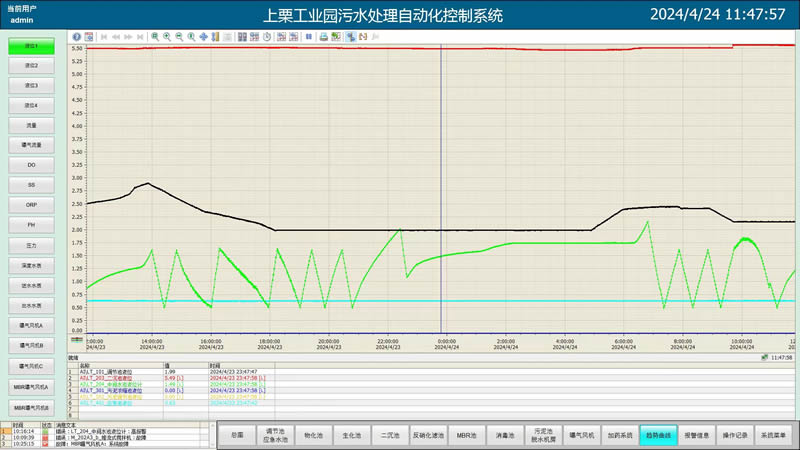Click the 时间 column header in alarm list
Viewport: 800px width, 450px height.
click(17, 423)
